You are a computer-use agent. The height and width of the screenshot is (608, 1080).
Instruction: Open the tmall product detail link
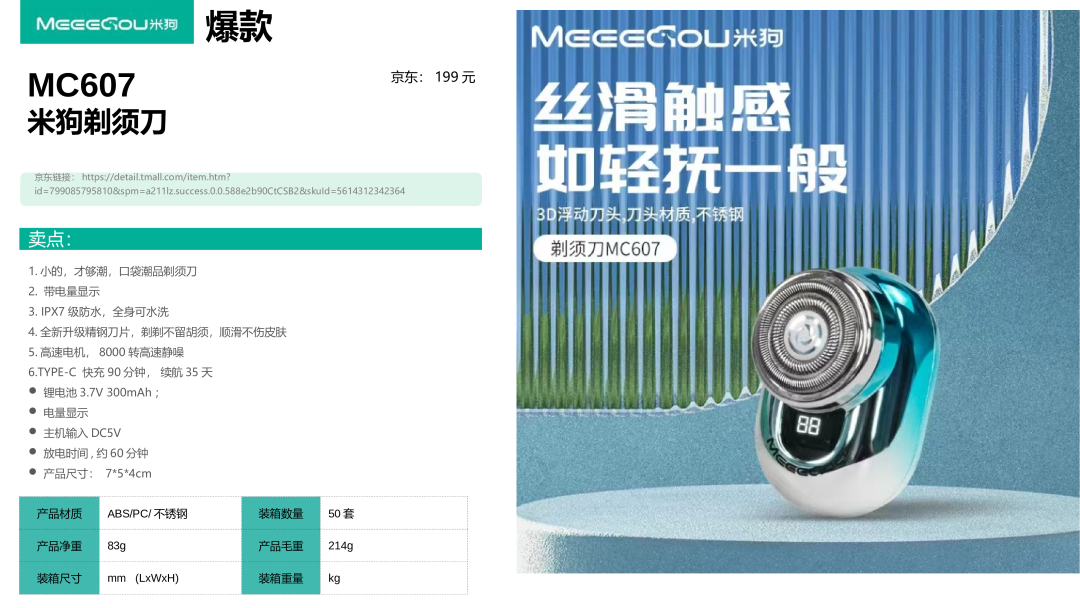(220, 184)
